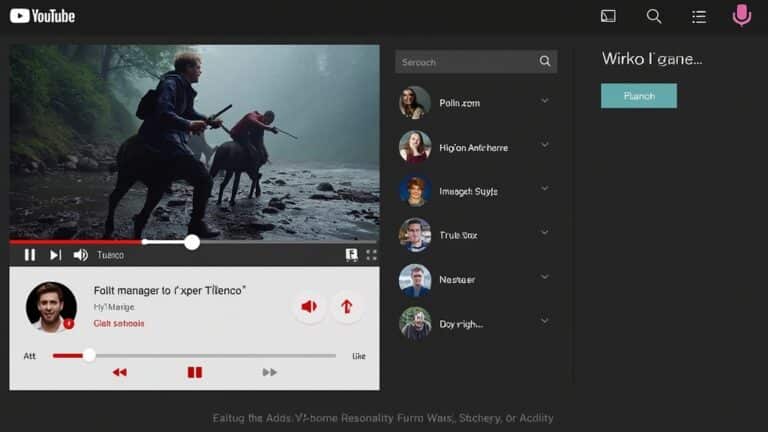Pause using the red pause button in card

click(x=195, y=372)
